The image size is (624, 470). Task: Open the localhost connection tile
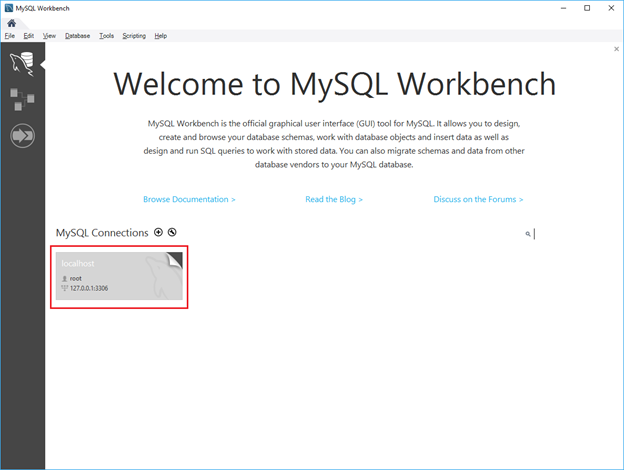[x=119, y=276]
